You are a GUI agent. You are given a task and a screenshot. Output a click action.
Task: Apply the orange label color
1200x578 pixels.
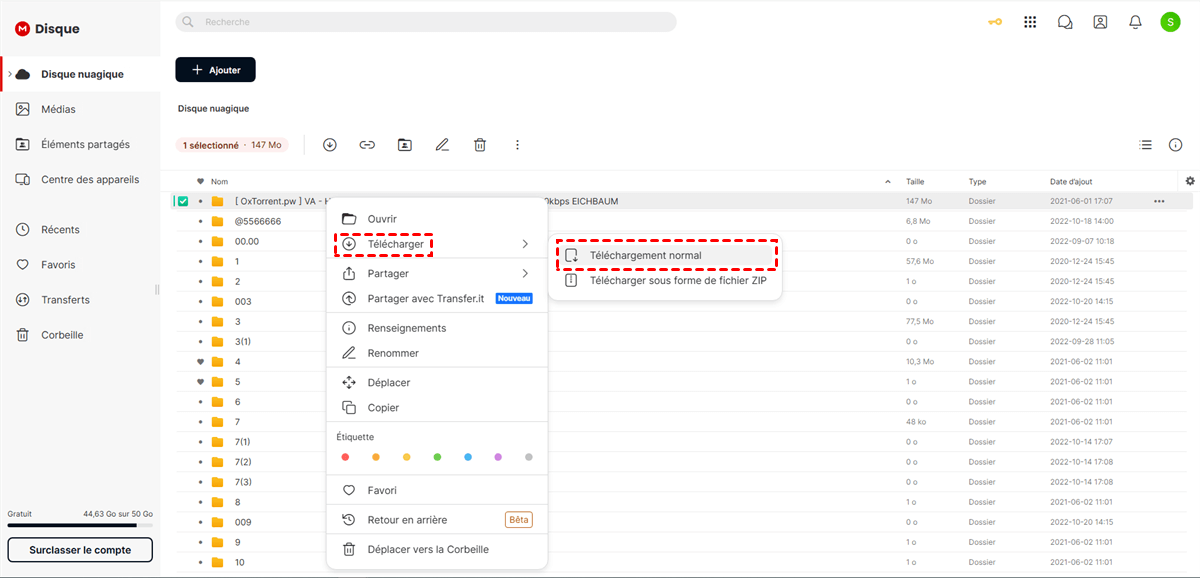pyautogui.click(x=376, y=457)
